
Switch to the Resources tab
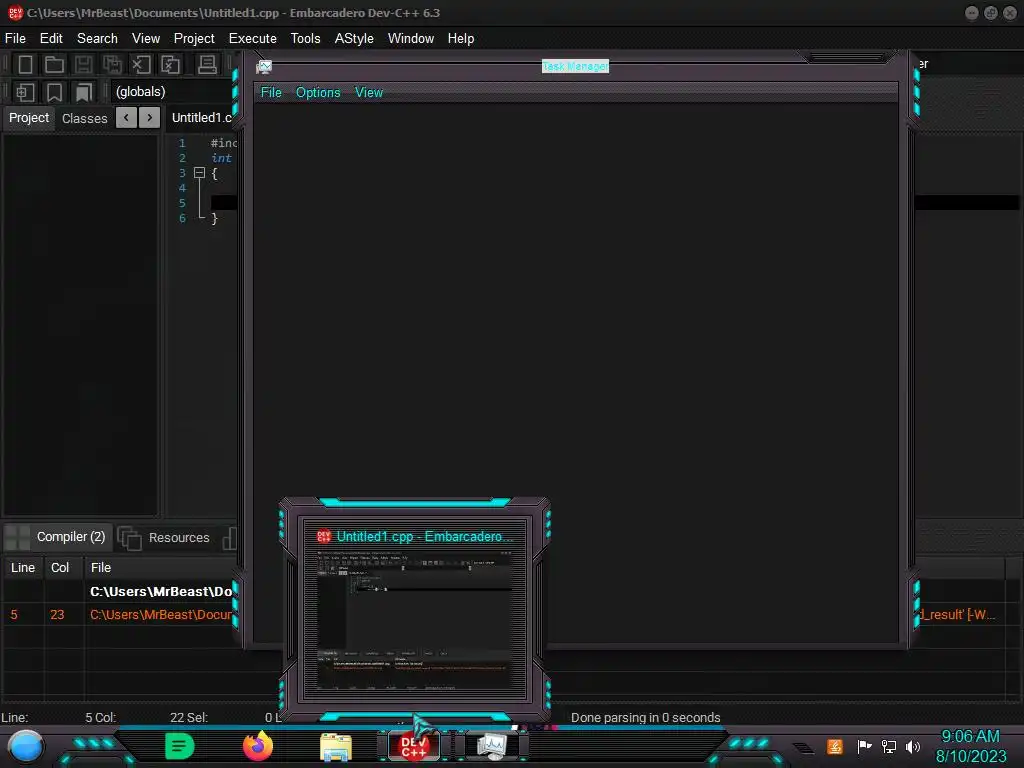coord(165,537)
